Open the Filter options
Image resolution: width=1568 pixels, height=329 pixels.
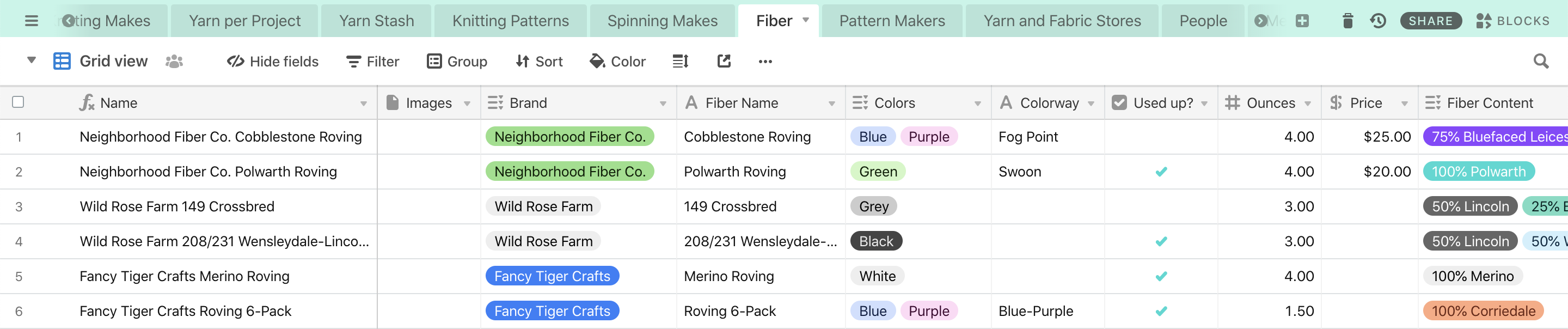[x=372, y=61]
